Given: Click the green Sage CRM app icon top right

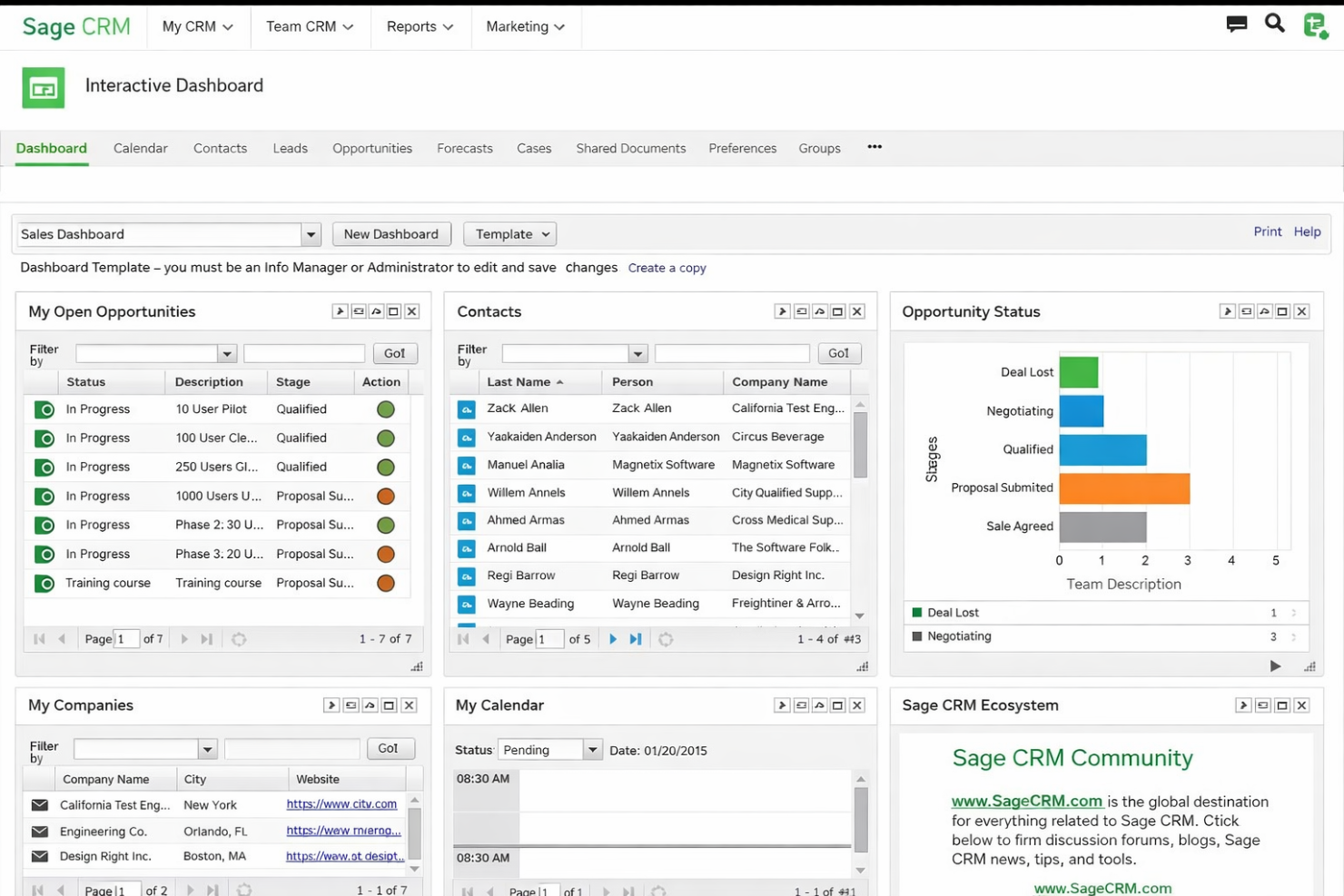Looking at the screenshot, I should coord(1315,26).
